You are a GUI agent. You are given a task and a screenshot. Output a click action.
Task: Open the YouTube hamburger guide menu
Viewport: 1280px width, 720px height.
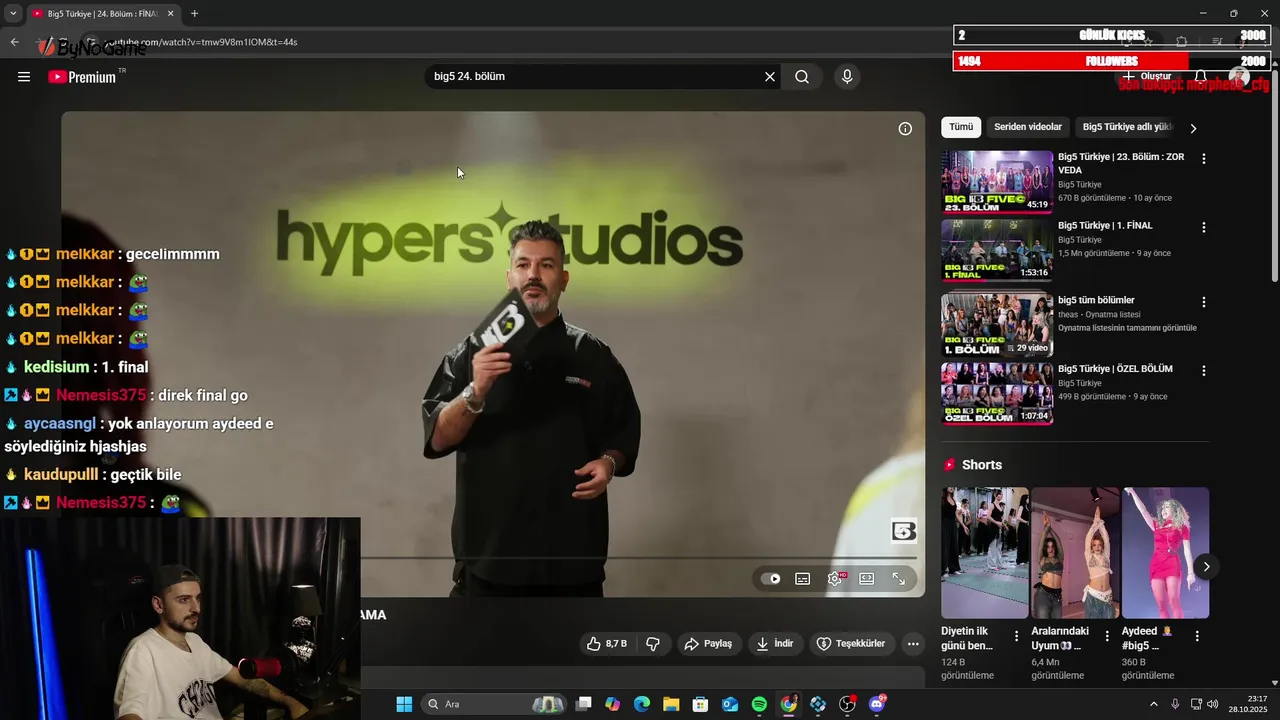pyautogui.click(x=24, y=77)
